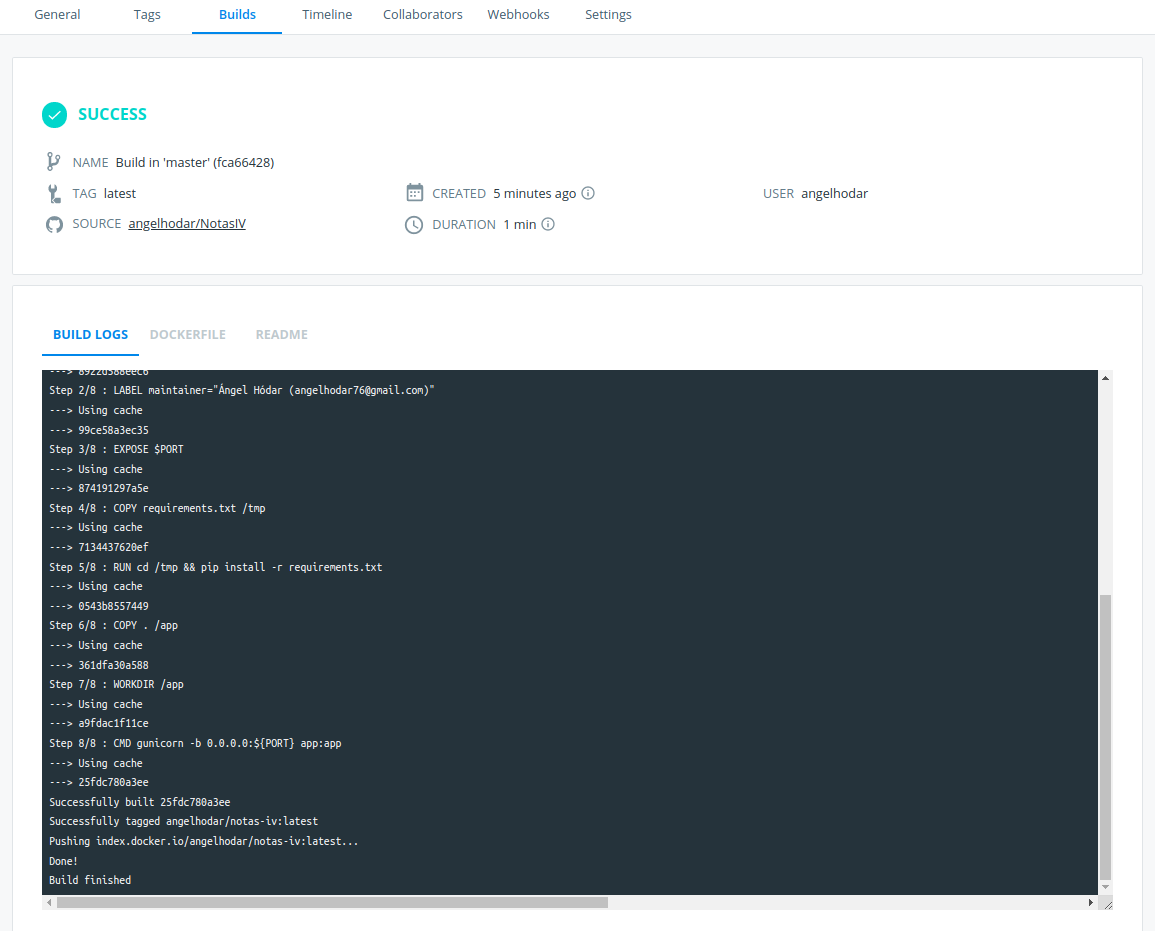1155x931 pixels.
Task: Click log hash '---> a9fdac1f11ce'
Action: tap(99, 723)
